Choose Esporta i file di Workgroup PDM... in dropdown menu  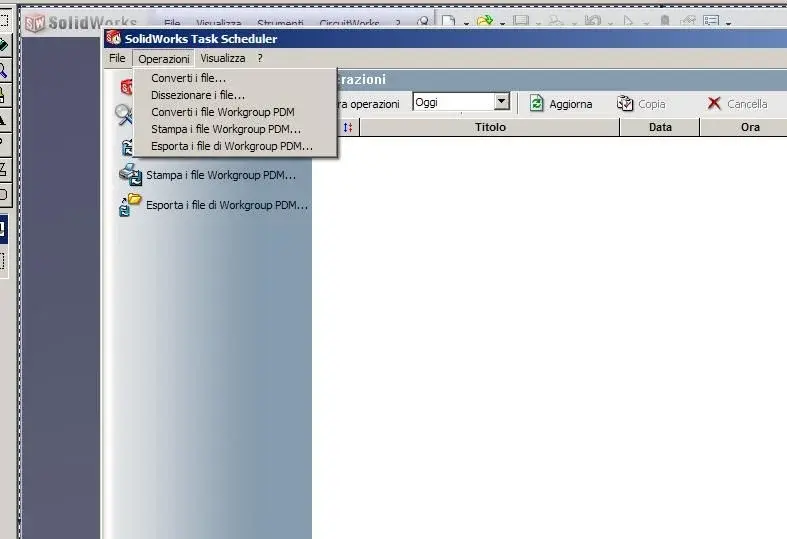point(231,146)
